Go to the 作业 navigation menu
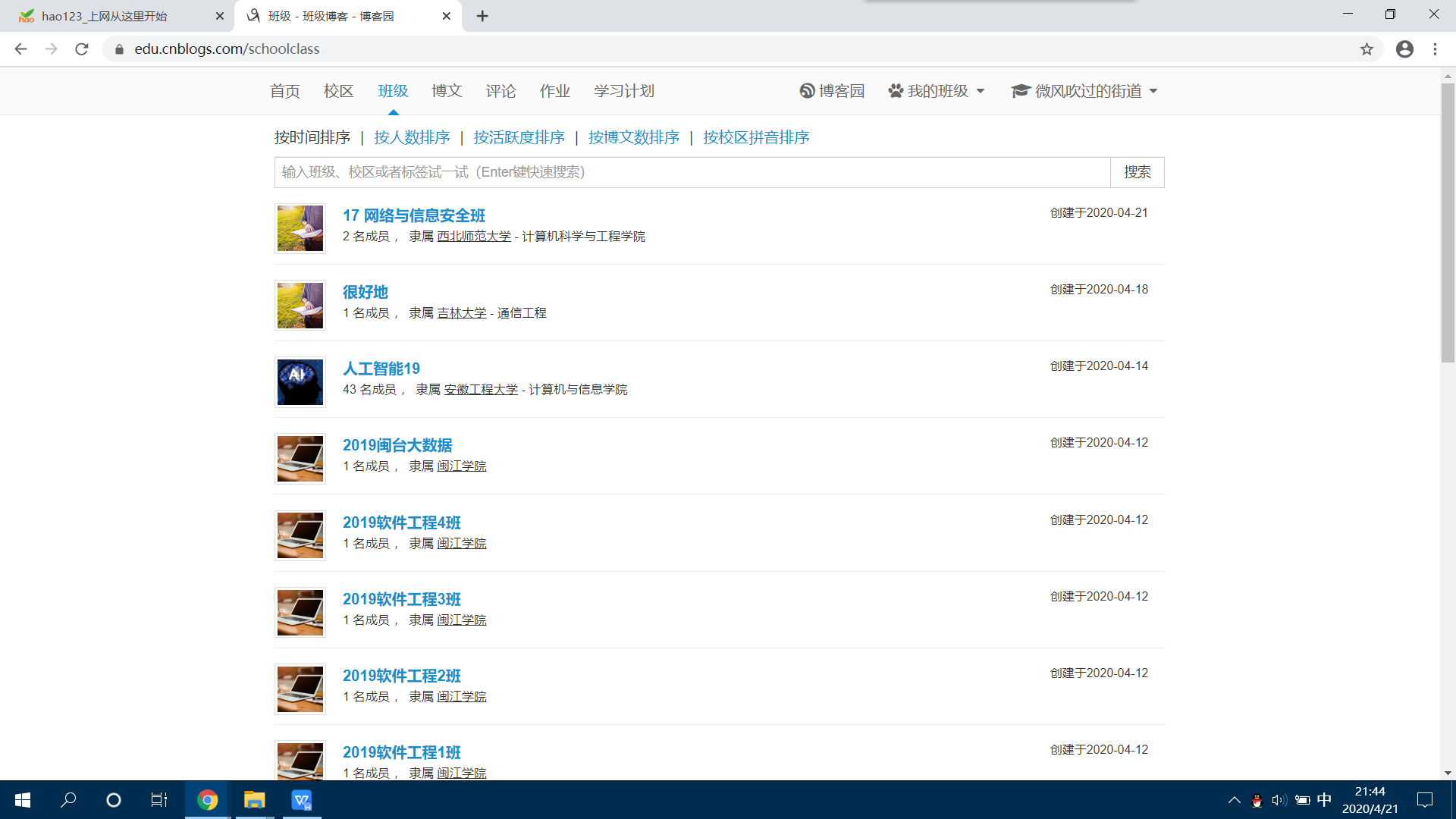 (554, 91)
